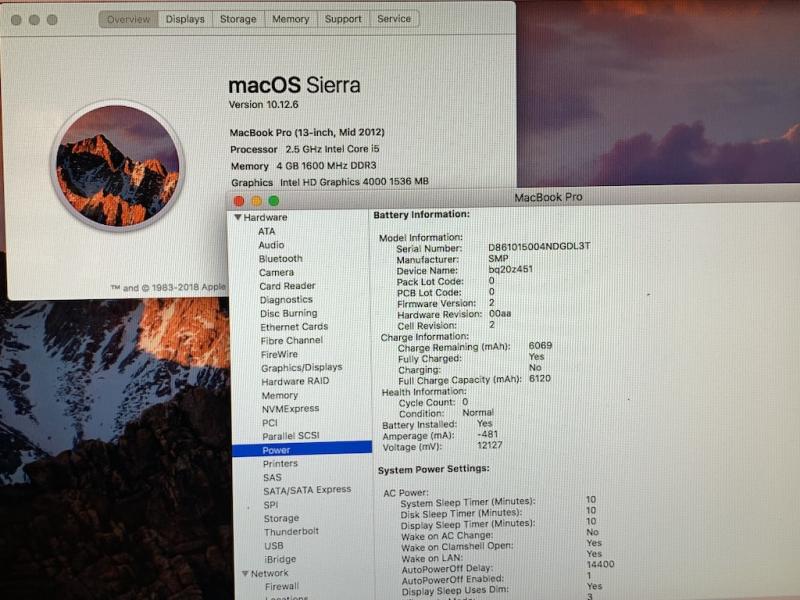
Task: Open the Storage tab
Action: click(238, 19)
